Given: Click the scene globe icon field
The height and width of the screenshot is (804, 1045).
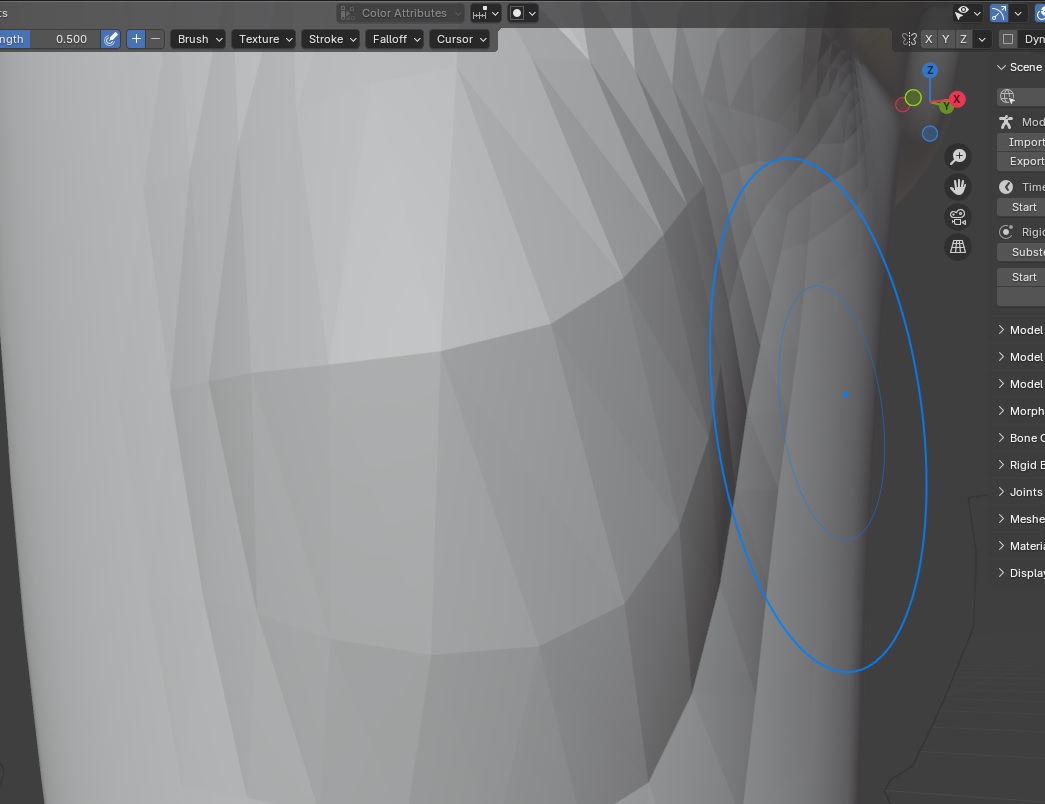Looking at the screenshot, I should (x=1021, y=97).
